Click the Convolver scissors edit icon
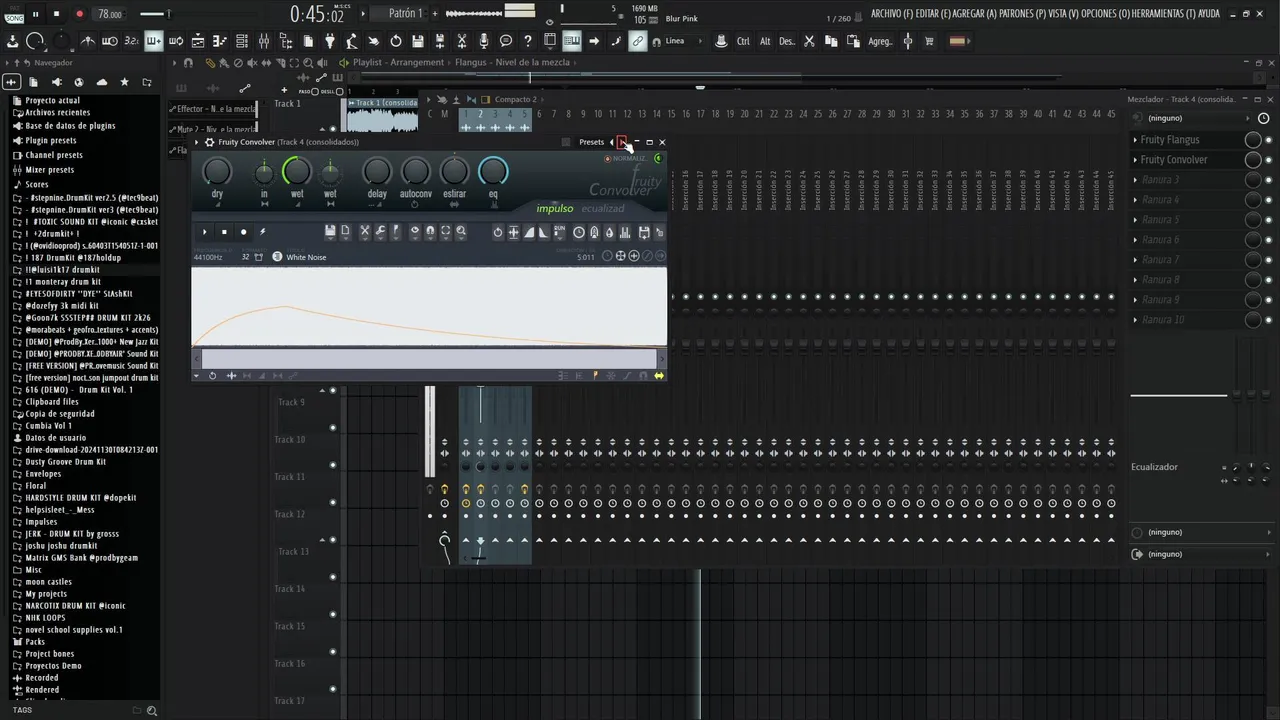This screenshot has width=1280, height=720. click(365, 231)
